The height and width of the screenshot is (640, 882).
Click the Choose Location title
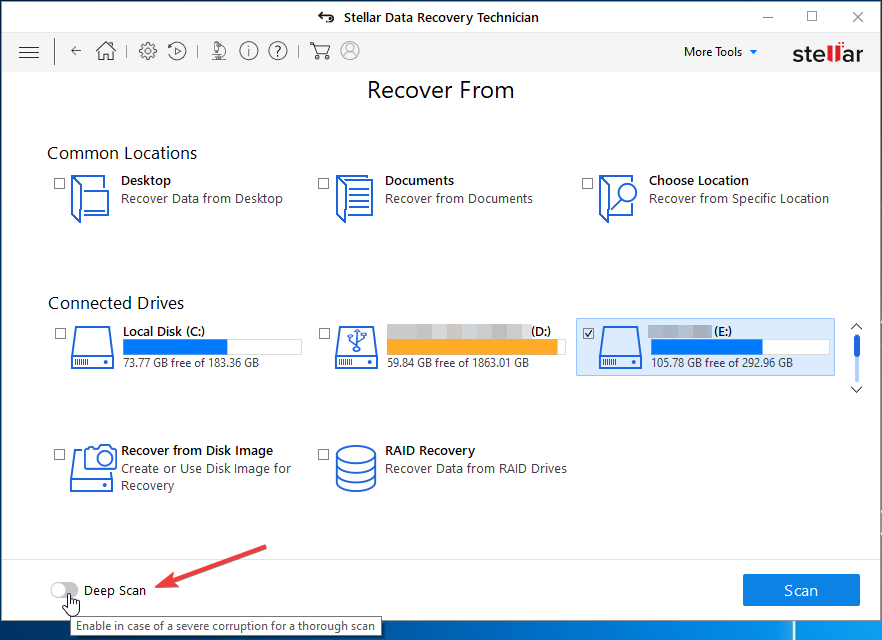[x=699, y=181]
